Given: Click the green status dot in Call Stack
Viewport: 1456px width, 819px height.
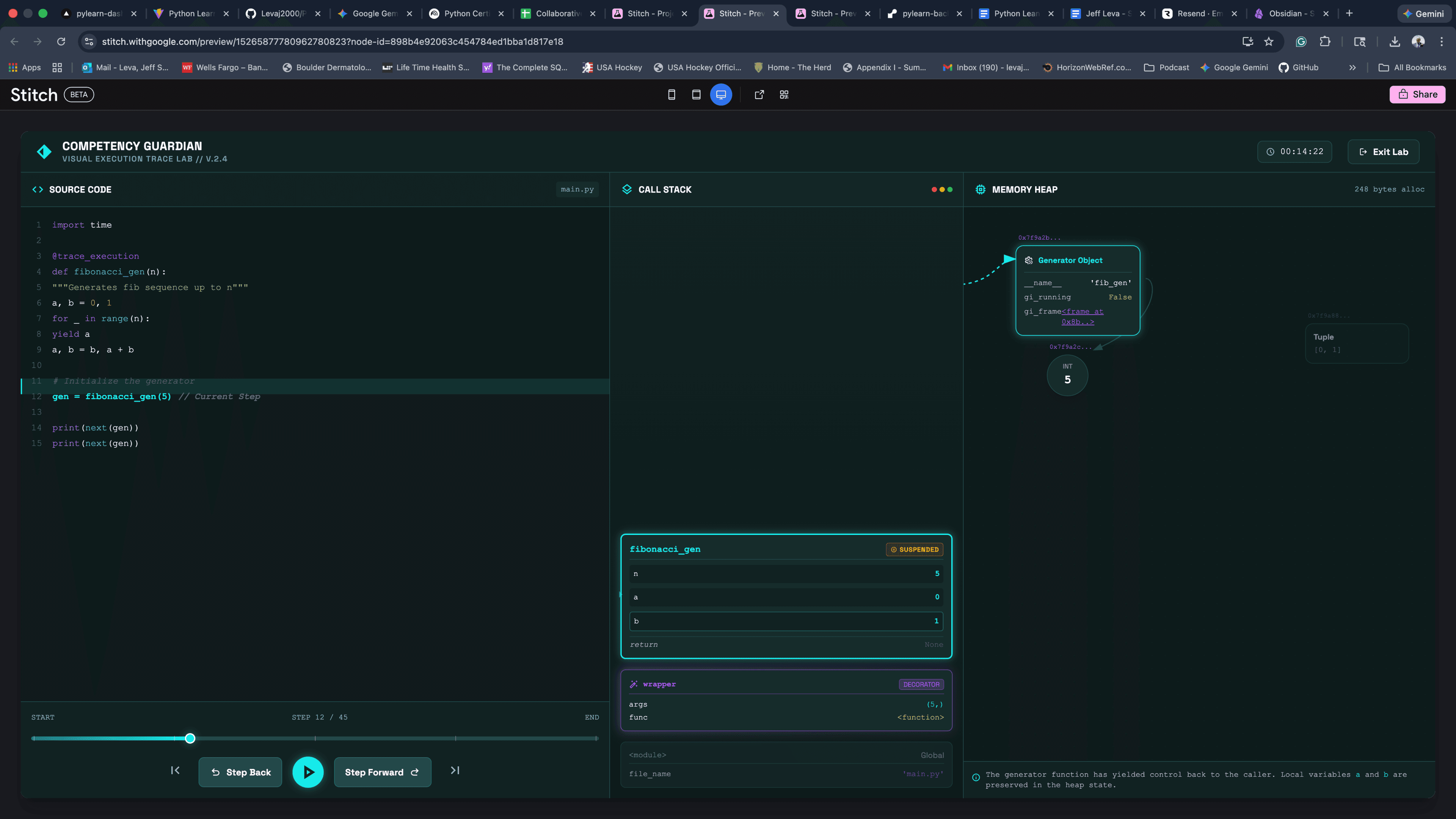Looking at the screenshot, I should point(951,189).
